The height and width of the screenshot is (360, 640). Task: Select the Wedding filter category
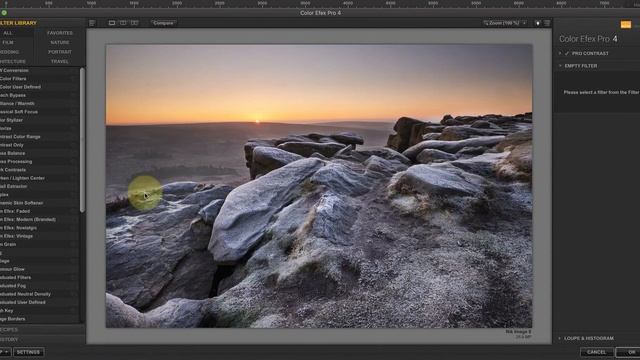point(10,52)
